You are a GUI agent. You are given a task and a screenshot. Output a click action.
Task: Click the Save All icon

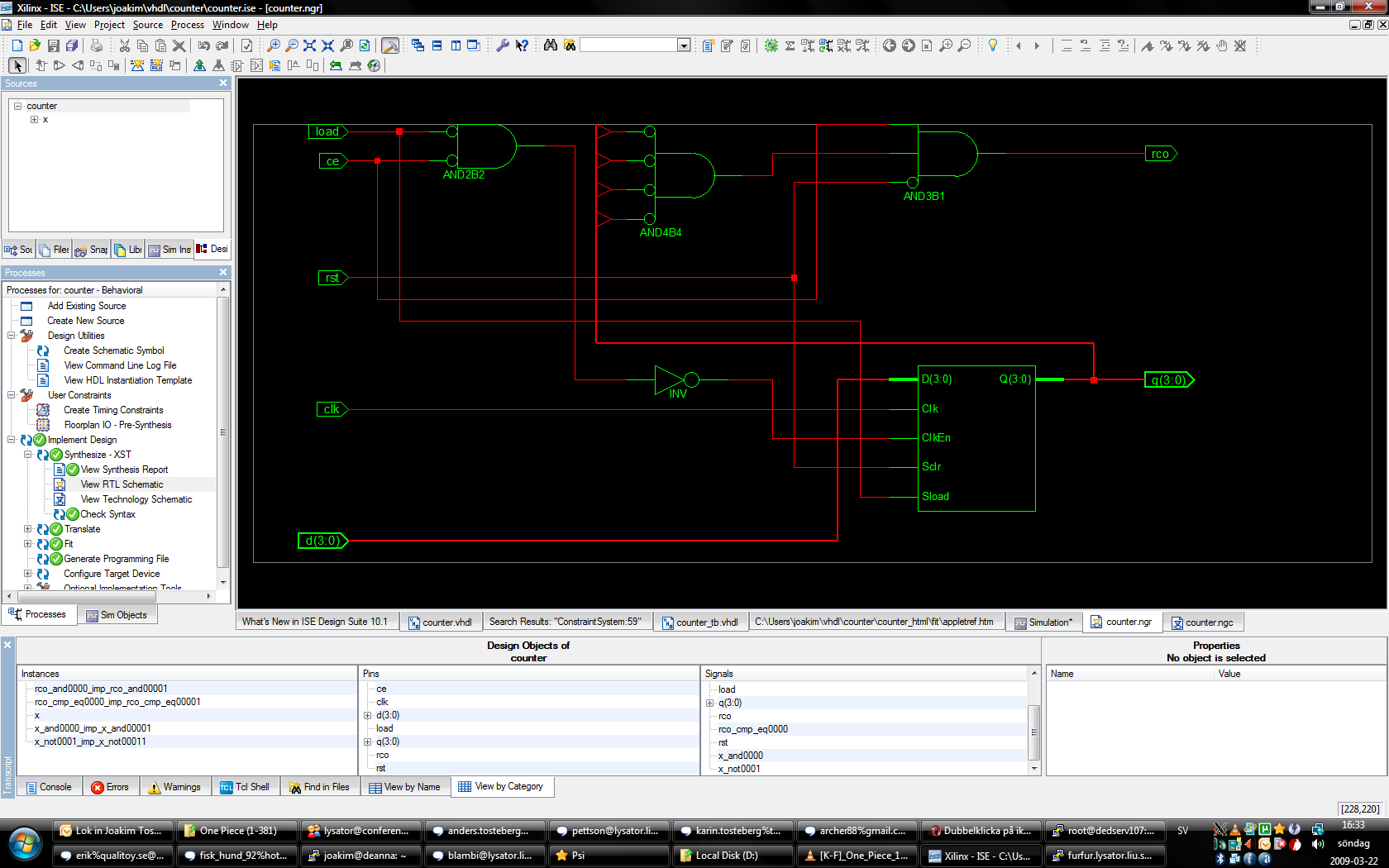pos(72,45)
